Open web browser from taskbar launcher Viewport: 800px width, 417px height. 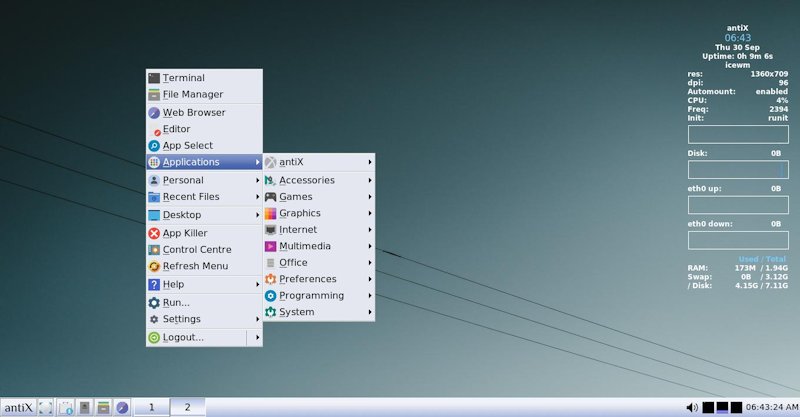tap(122, 407)
